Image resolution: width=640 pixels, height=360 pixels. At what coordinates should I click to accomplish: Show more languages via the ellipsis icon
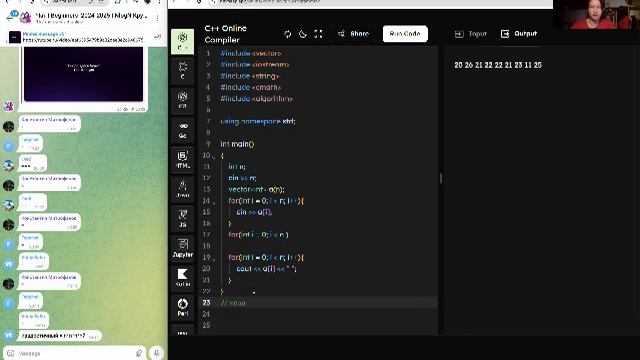[x=182, y=332]
